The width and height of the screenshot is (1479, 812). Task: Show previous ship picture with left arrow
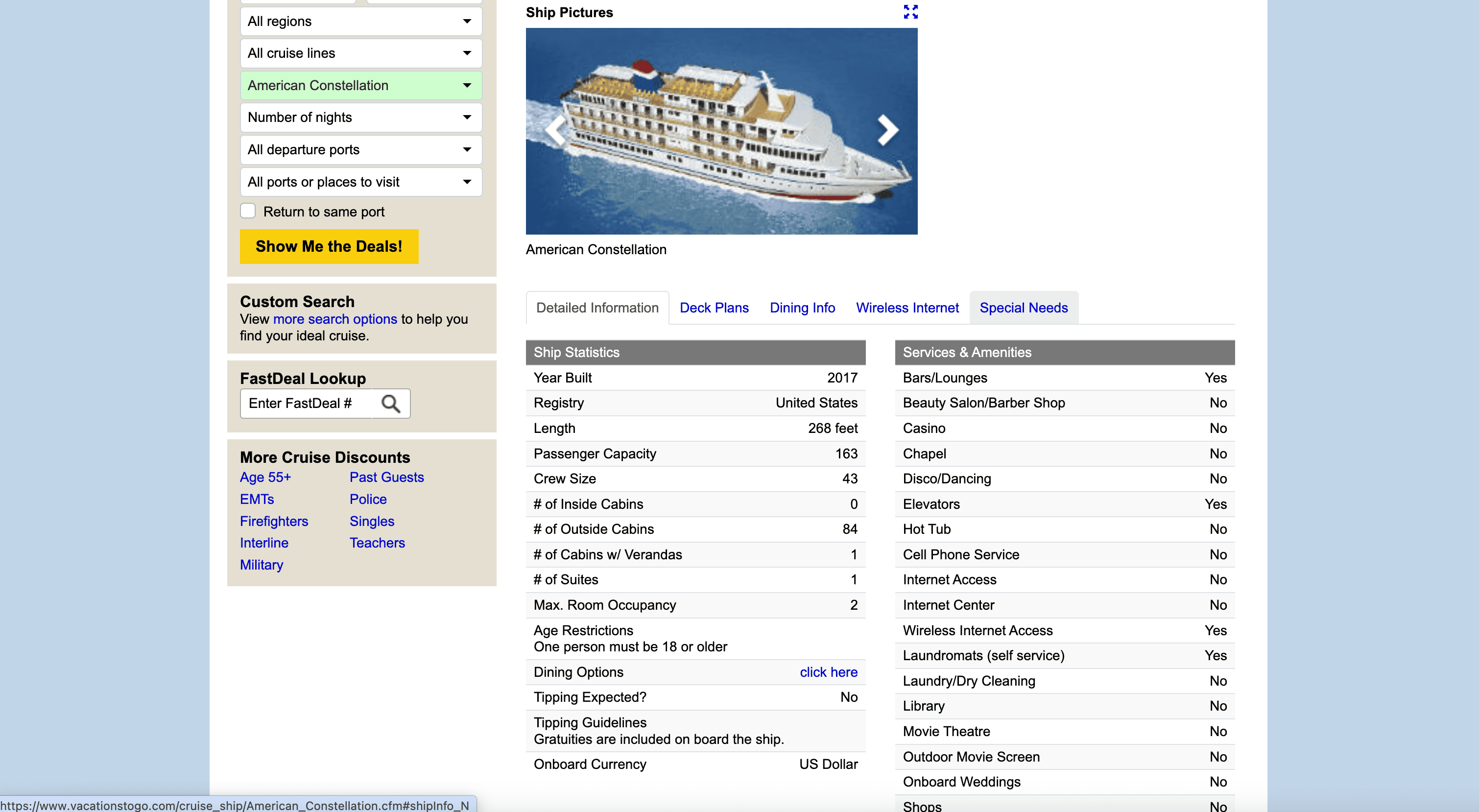[x=555, y=130]
